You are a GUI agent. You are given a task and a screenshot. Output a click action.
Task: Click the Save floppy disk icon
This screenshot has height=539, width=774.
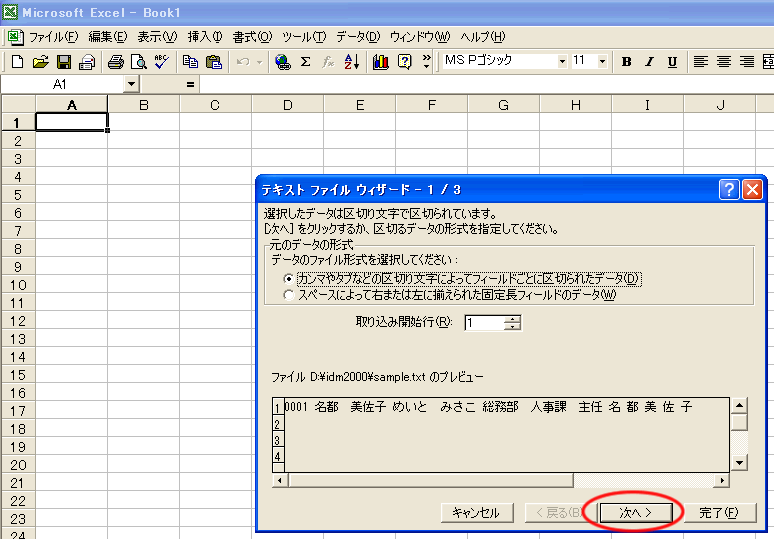pos(64,62)
